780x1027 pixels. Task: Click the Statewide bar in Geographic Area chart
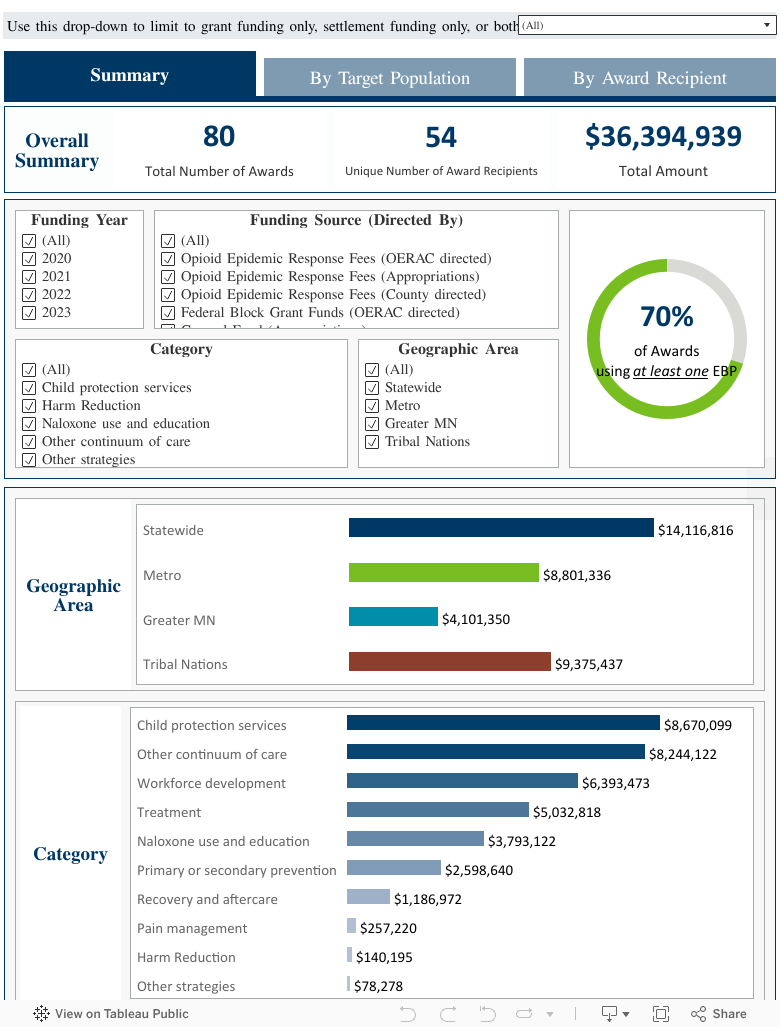point(500,528)
